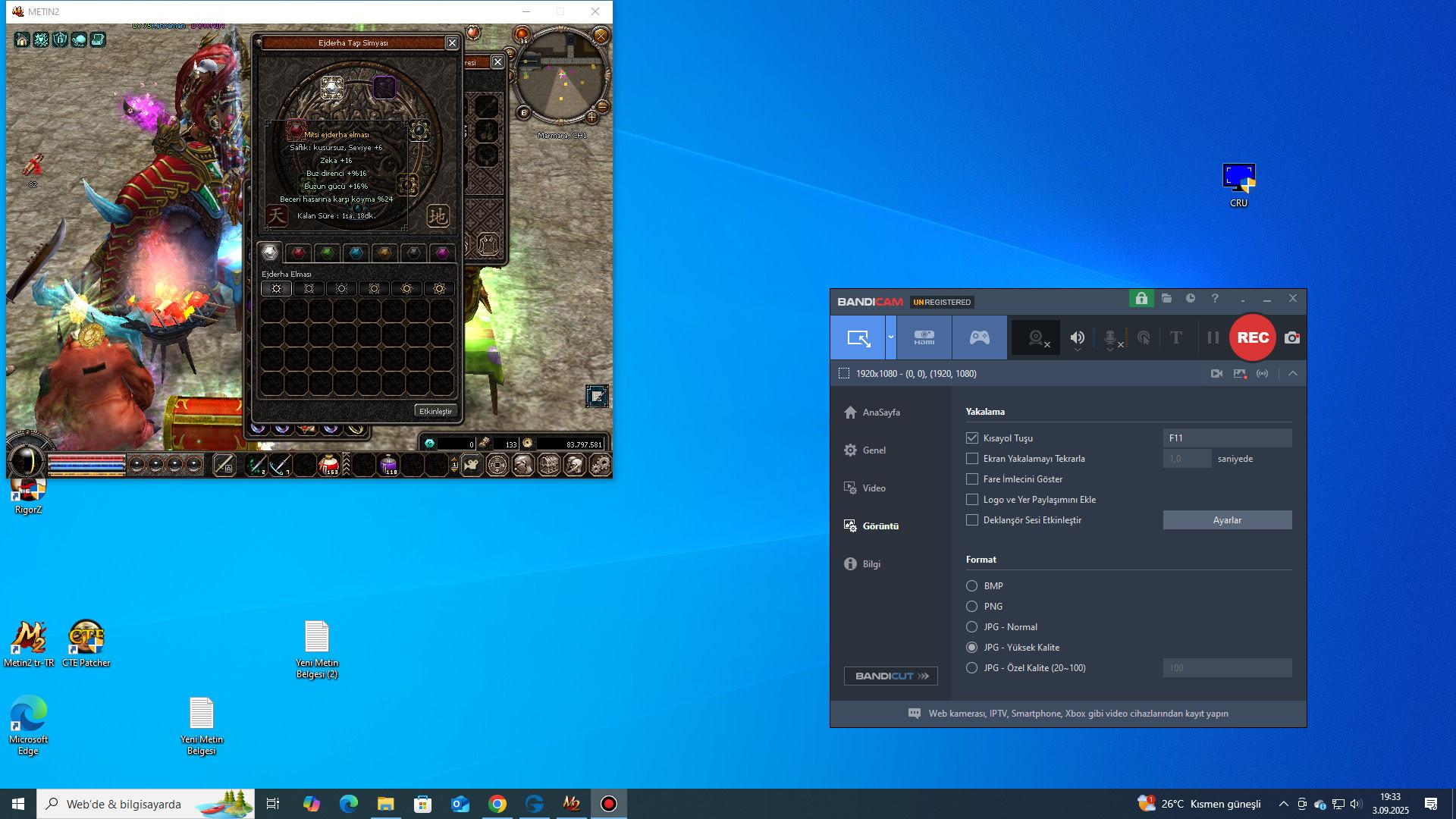Select the blue dragon stone tab
Image resolution: width=1456 pixels, height=819 pixels.
(x=356, y=253)
